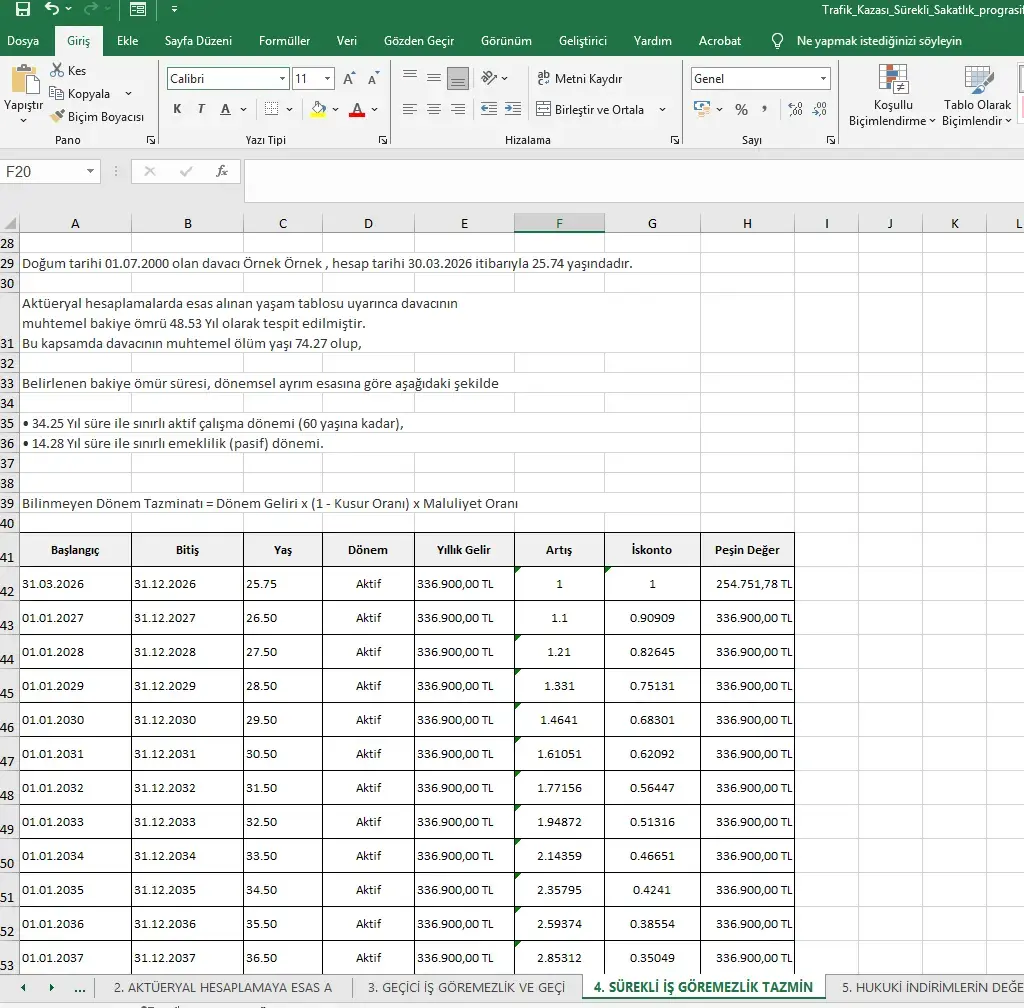Select bottom align icon

pos(458,78)
